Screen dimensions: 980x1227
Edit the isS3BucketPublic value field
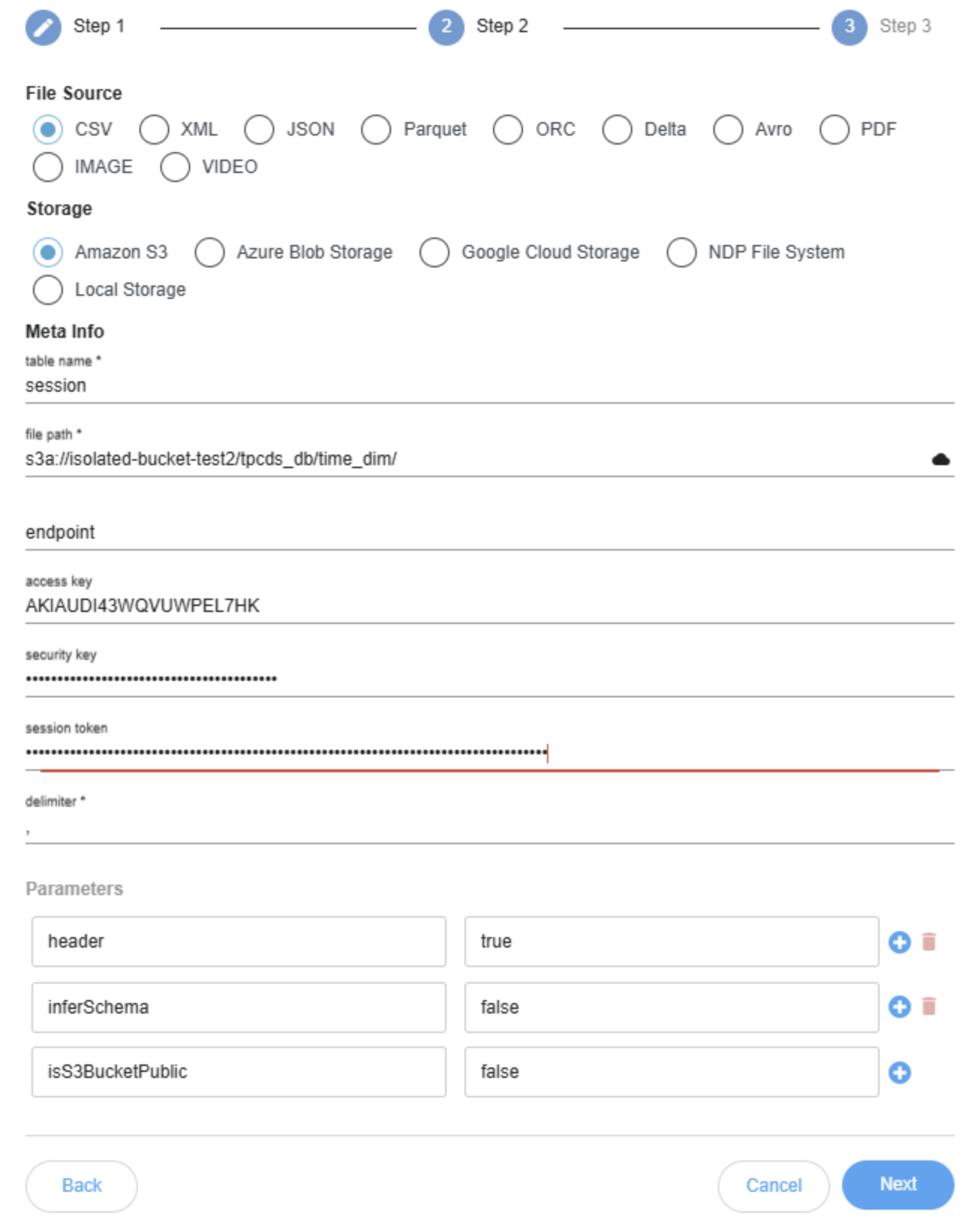coord(671,1072)
